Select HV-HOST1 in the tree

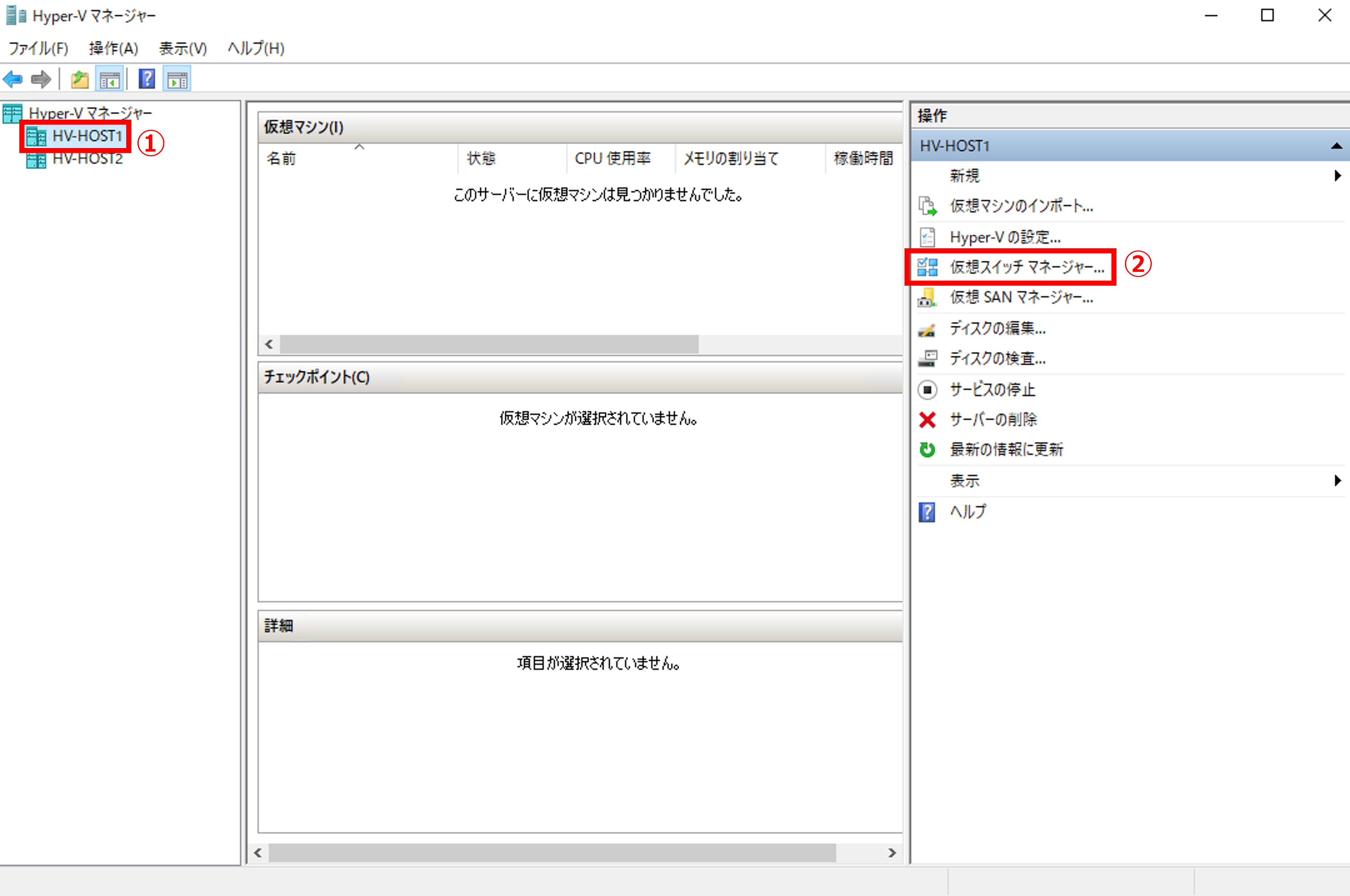[x=88, y=137]
